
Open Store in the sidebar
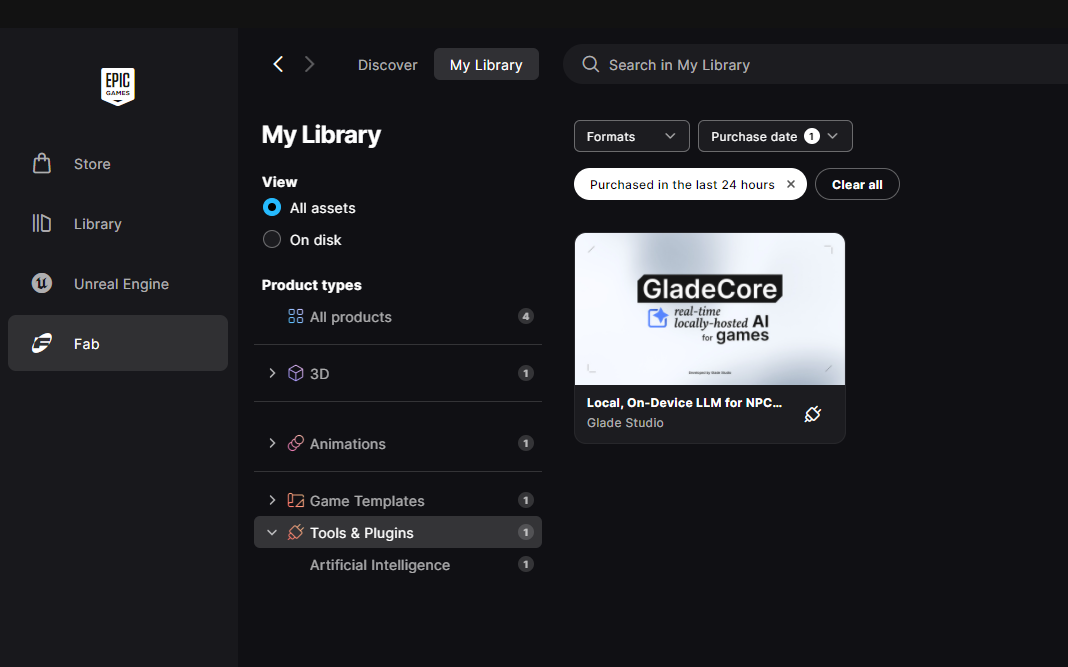tap(118, 164)
